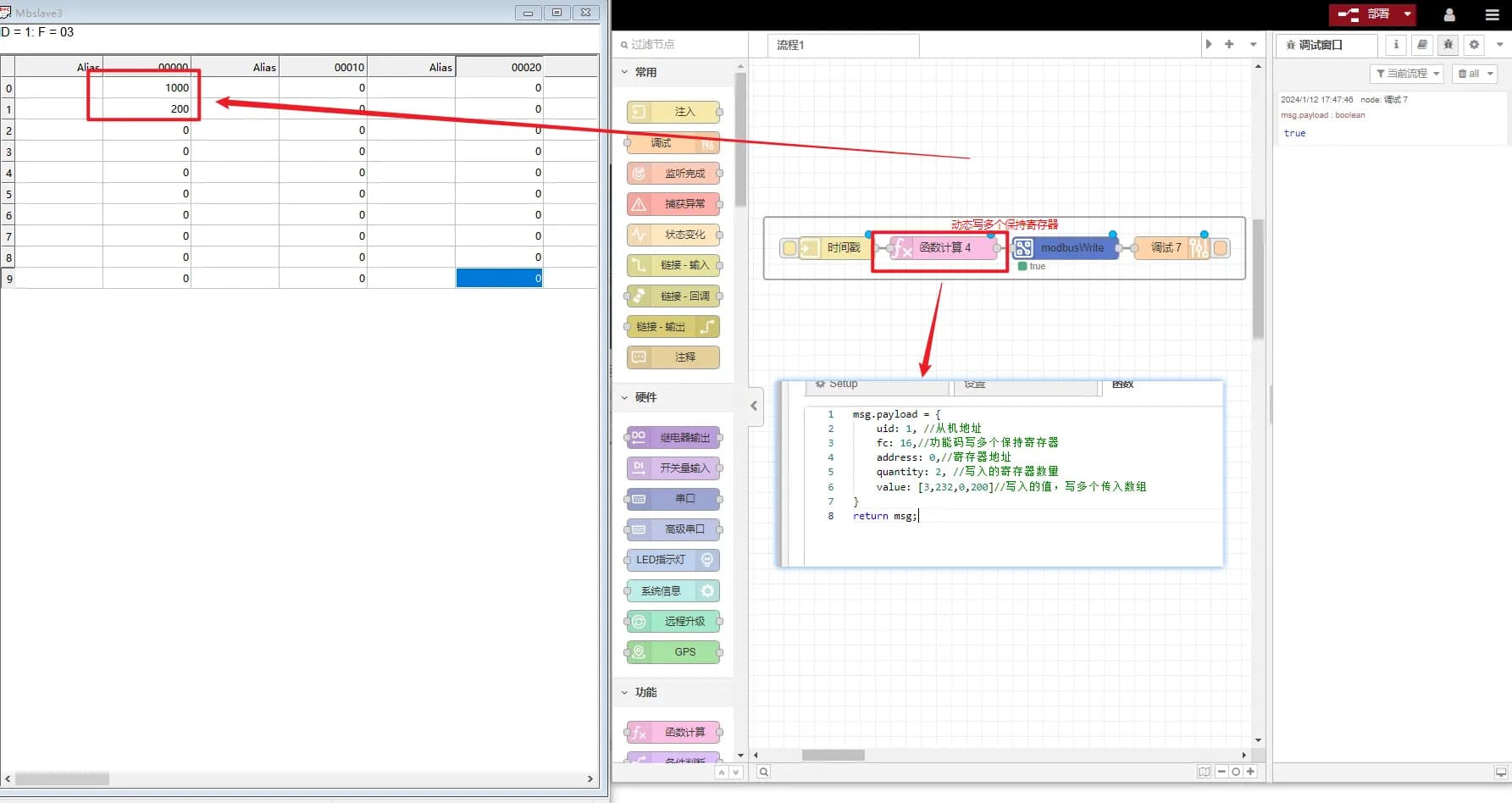This screenshot has width=1512, height=803.
Task: Open the help book sidebar icon
Action: pos(1422,45)
